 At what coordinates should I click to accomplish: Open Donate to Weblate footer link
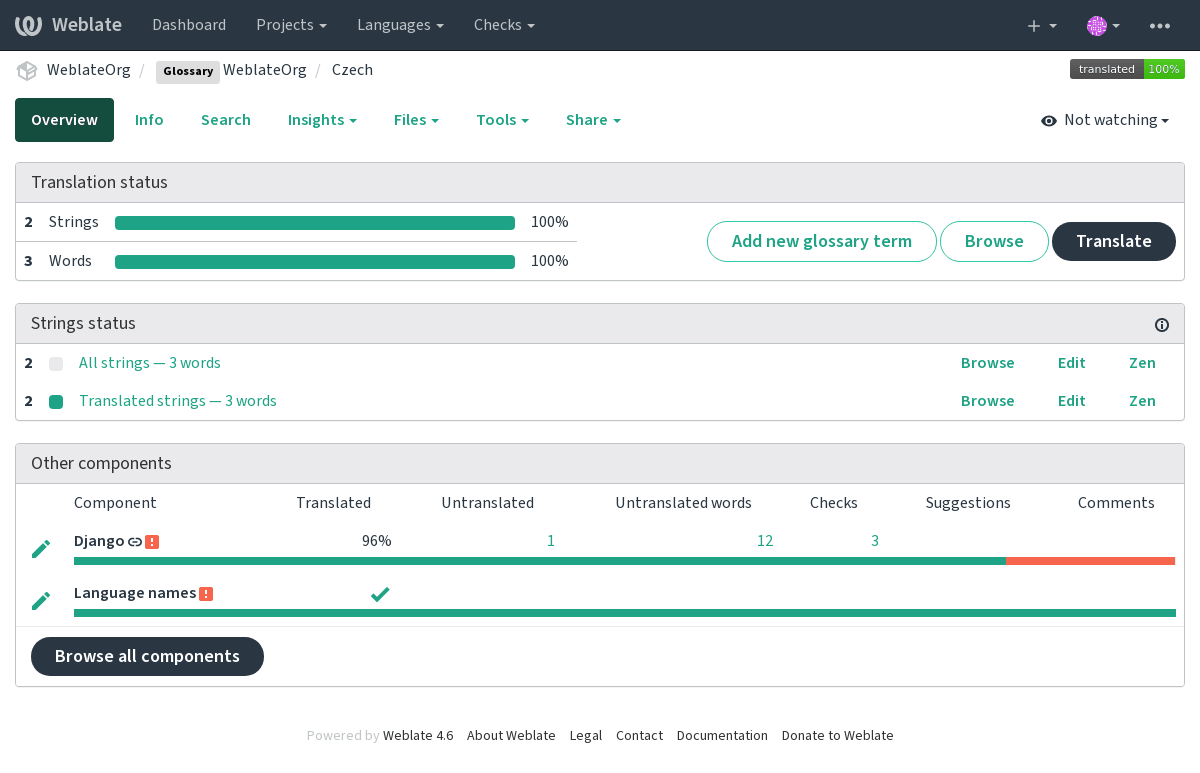[x=838, y=735]
